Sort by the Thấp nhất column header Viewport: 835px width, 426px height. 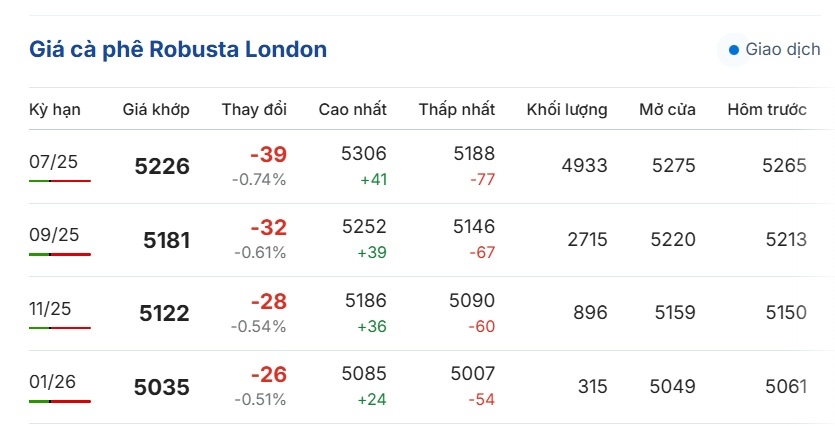457,110
